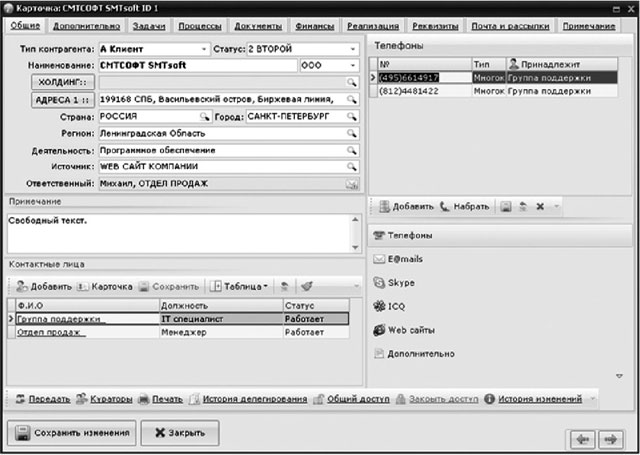Open the contact's Карточка
The width and height of the screenshot is (640, 455).
105,287
